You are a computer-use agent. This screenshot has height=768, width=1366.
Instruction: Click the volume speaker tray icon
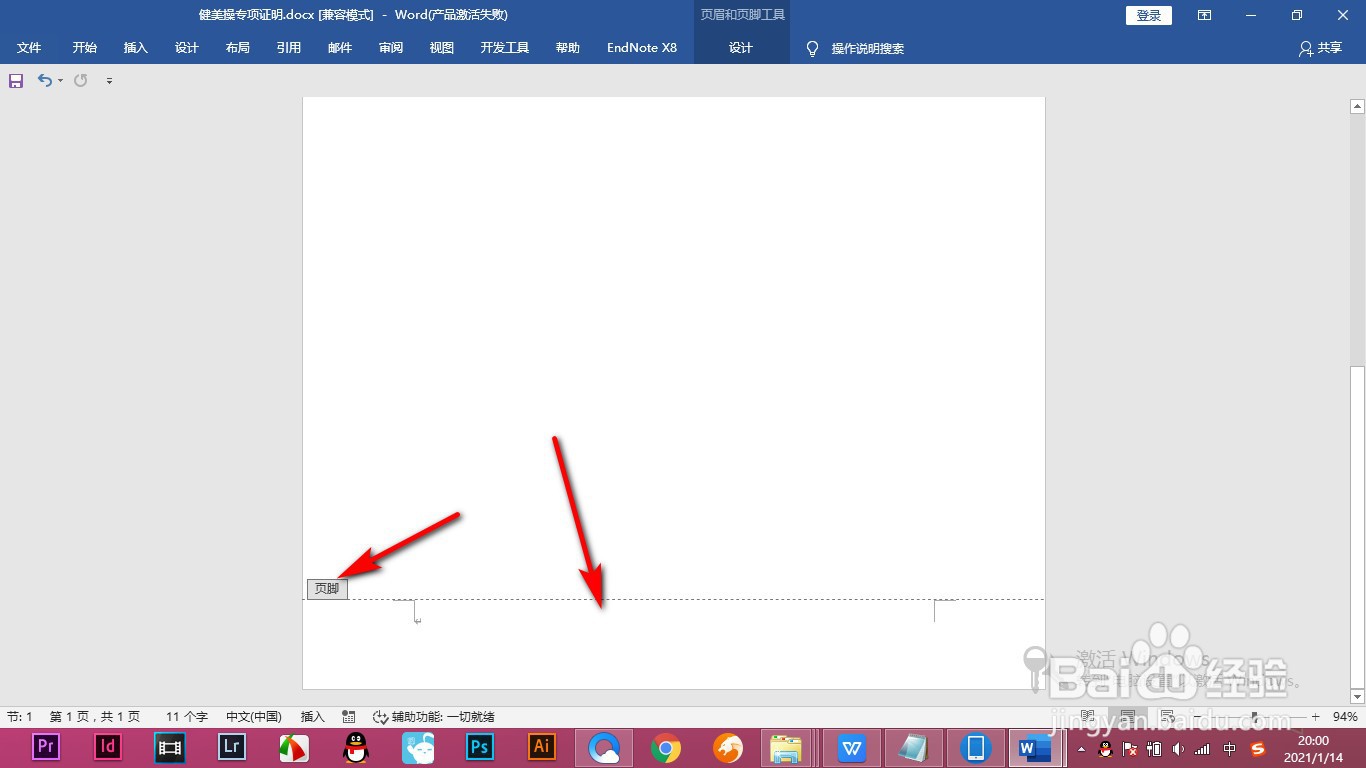1178,748
